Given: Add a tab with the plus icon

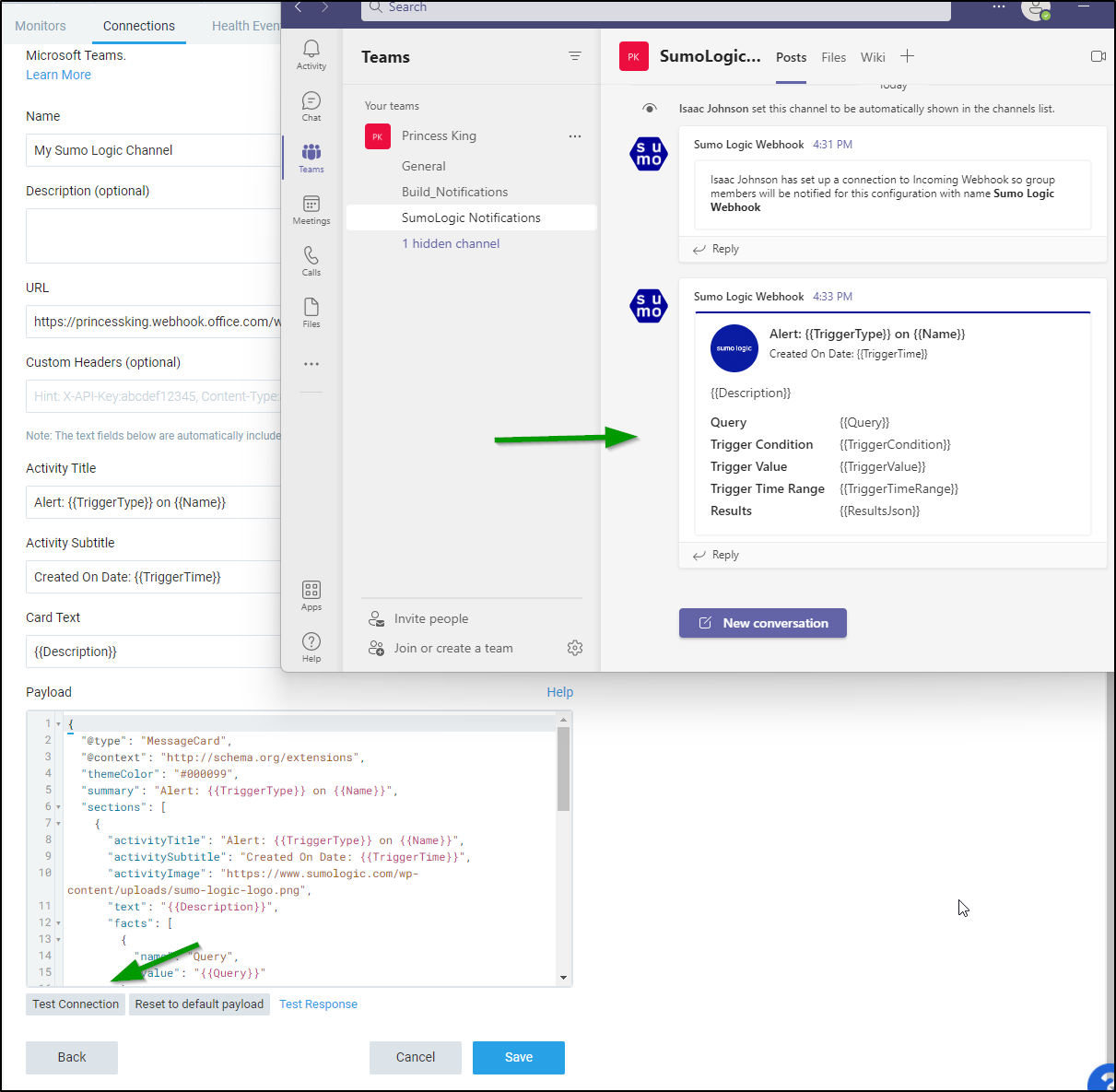Looking at the screenshot, I should point(908,56).
